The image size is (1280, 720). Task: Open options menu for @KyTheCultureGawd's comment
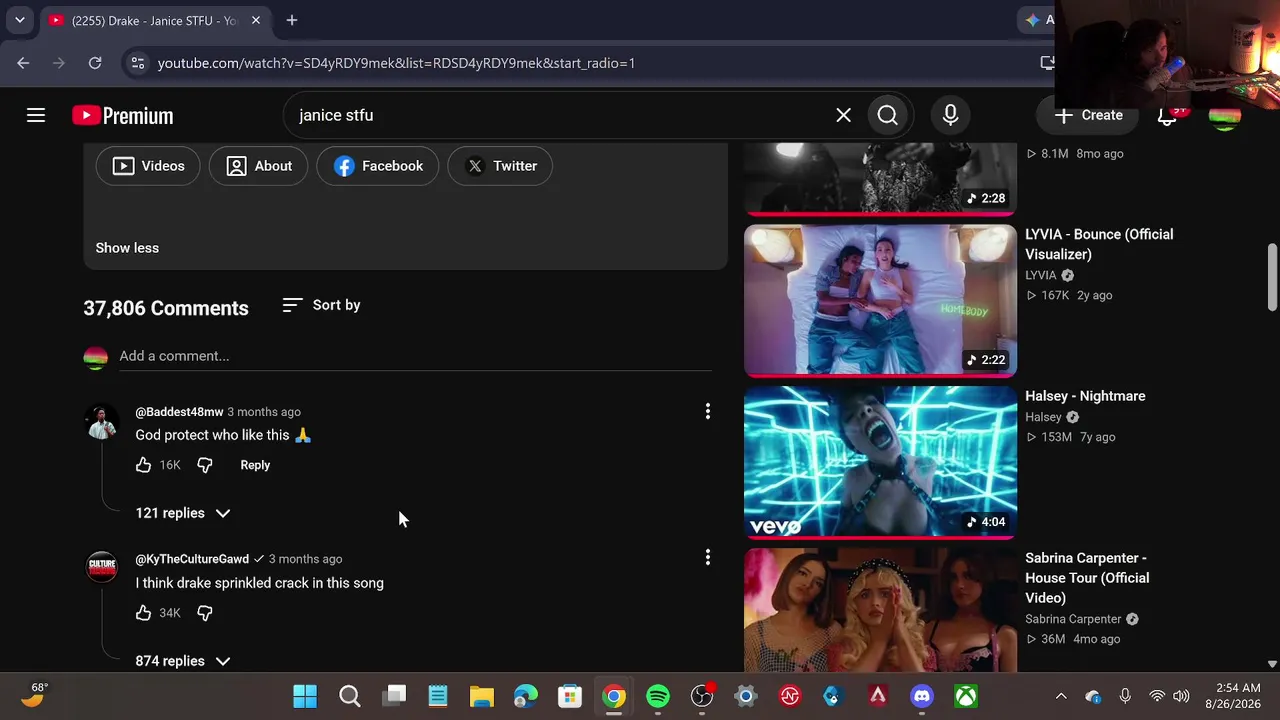pyautogui.click(x=708, y=557)
